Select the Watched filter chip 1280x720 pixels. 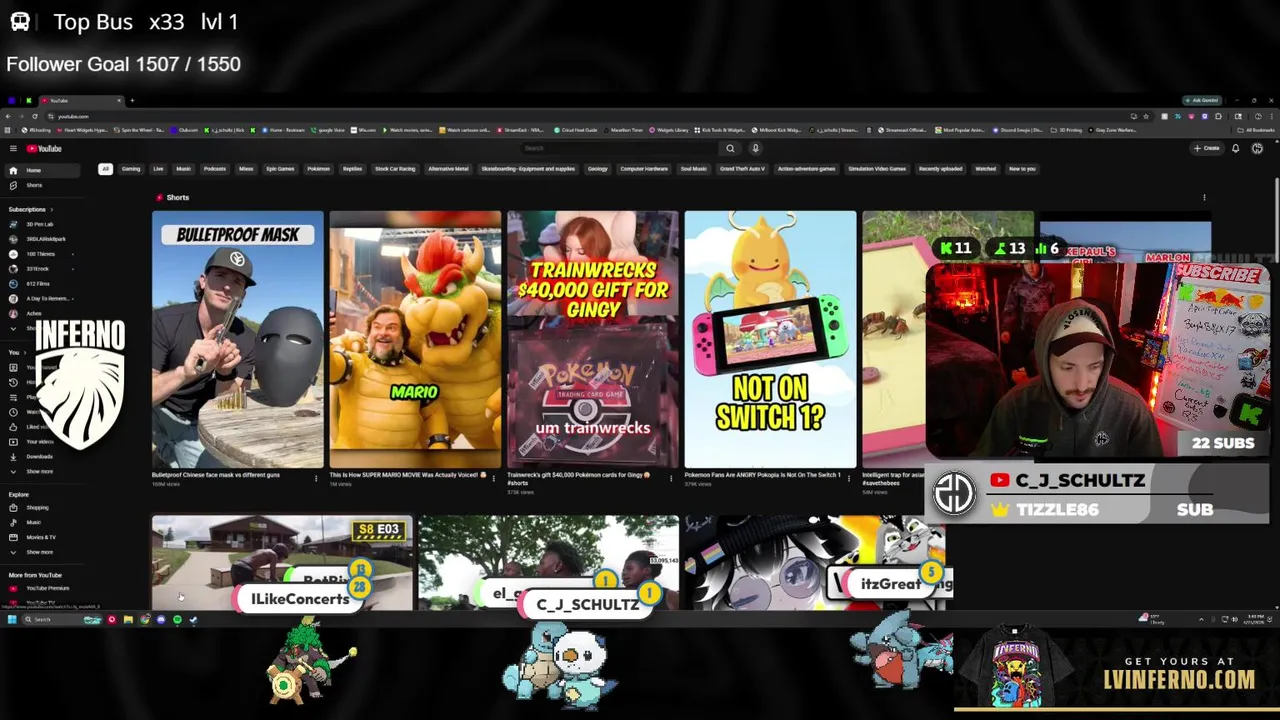[x=986, y=169]
